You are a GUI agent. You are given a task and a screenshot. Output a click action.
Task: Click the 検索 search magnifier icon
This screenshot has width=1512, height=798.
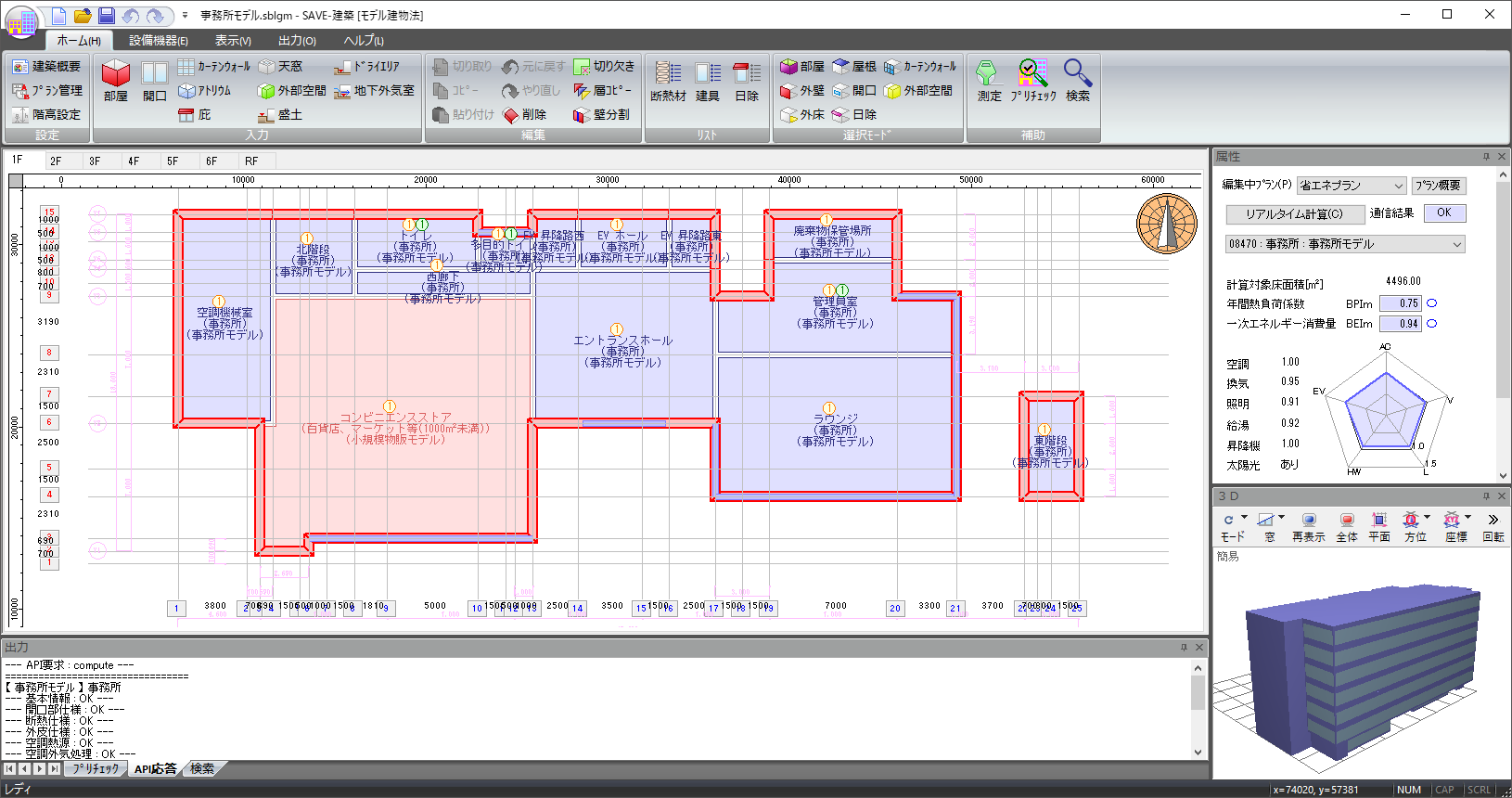pyautogui.click(x=1077, y=72)
